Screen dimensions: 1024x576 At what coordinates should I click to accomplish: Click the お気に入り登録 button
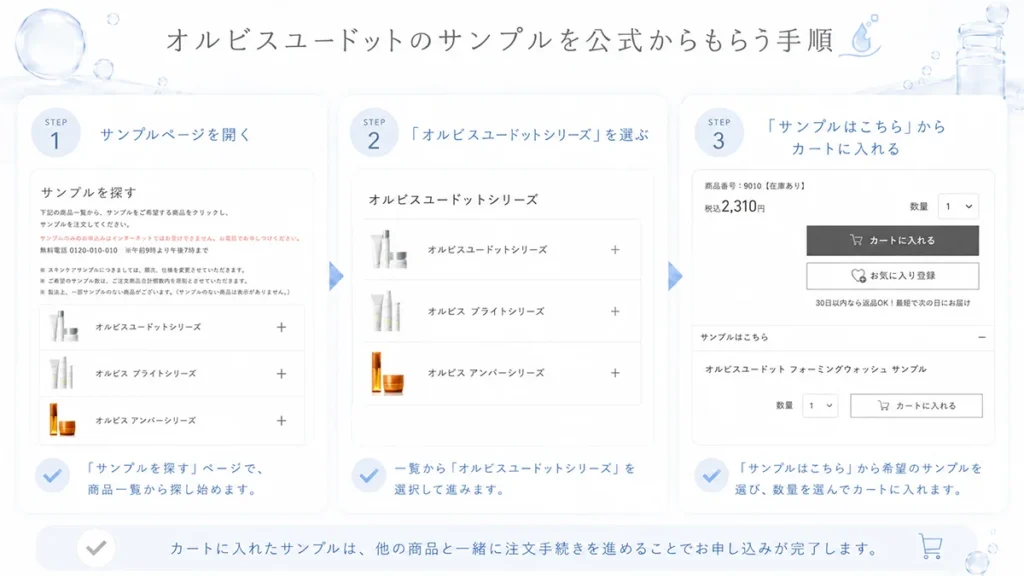tap(892, 276)
